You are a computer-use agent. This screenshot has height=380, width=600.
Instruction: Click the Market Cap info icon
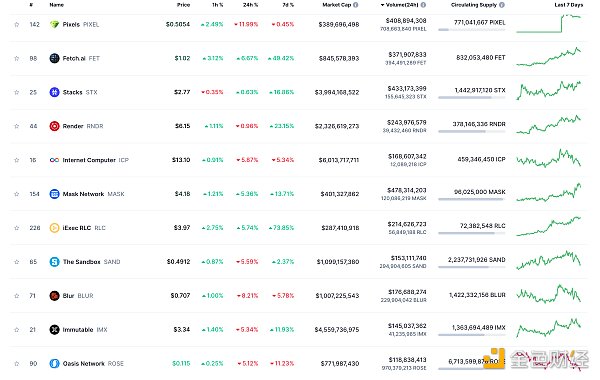click(x=356, y=5)
